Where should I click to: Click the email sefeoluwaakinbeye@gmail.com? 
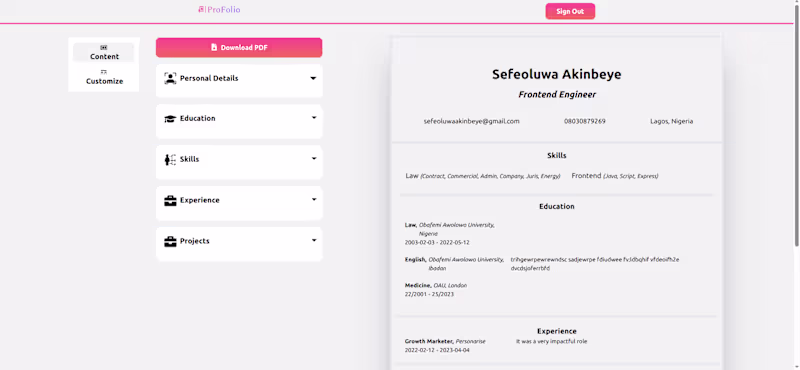click(x=471, y=121)
